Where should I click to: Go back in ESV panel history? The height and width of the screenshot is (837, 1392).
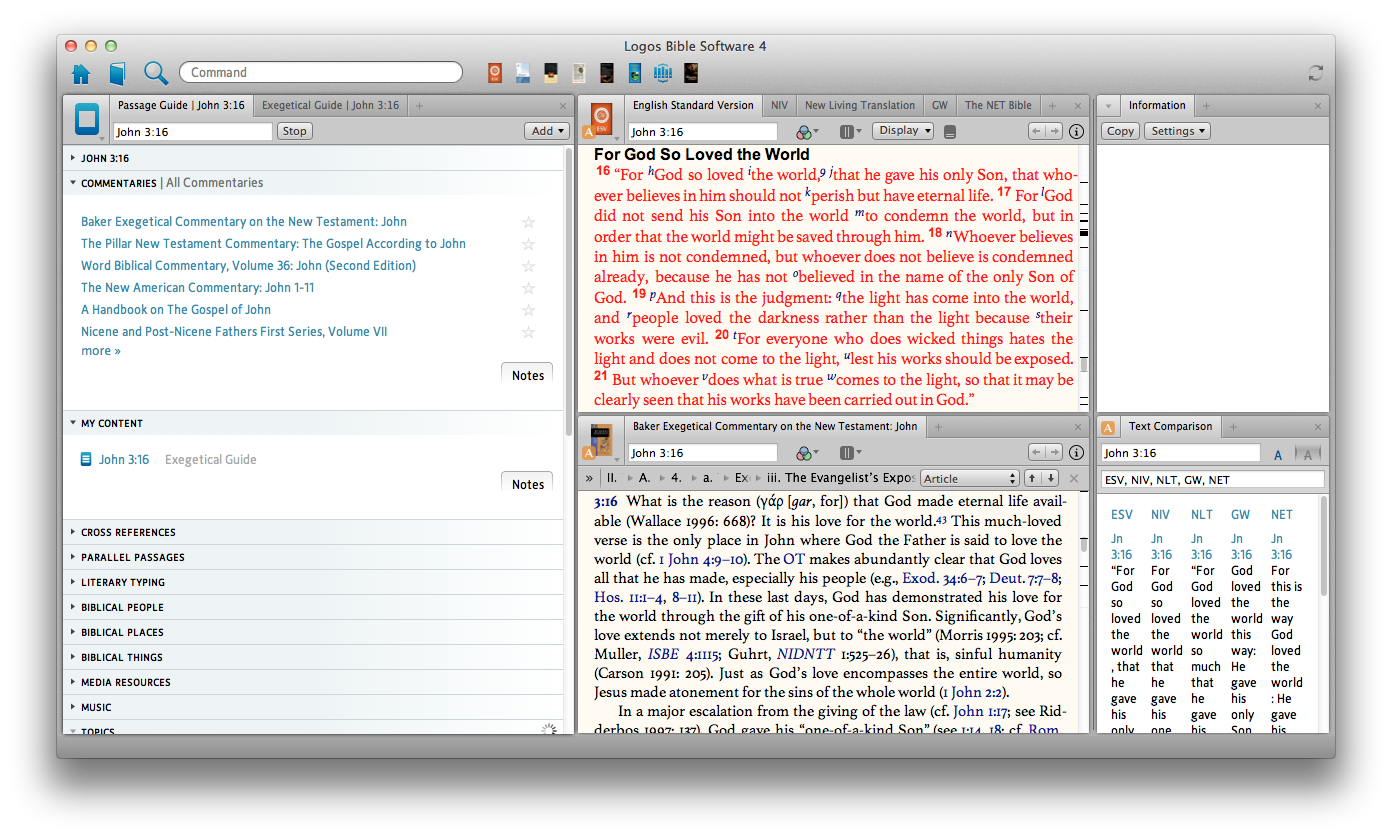(x=1037, y=131)
